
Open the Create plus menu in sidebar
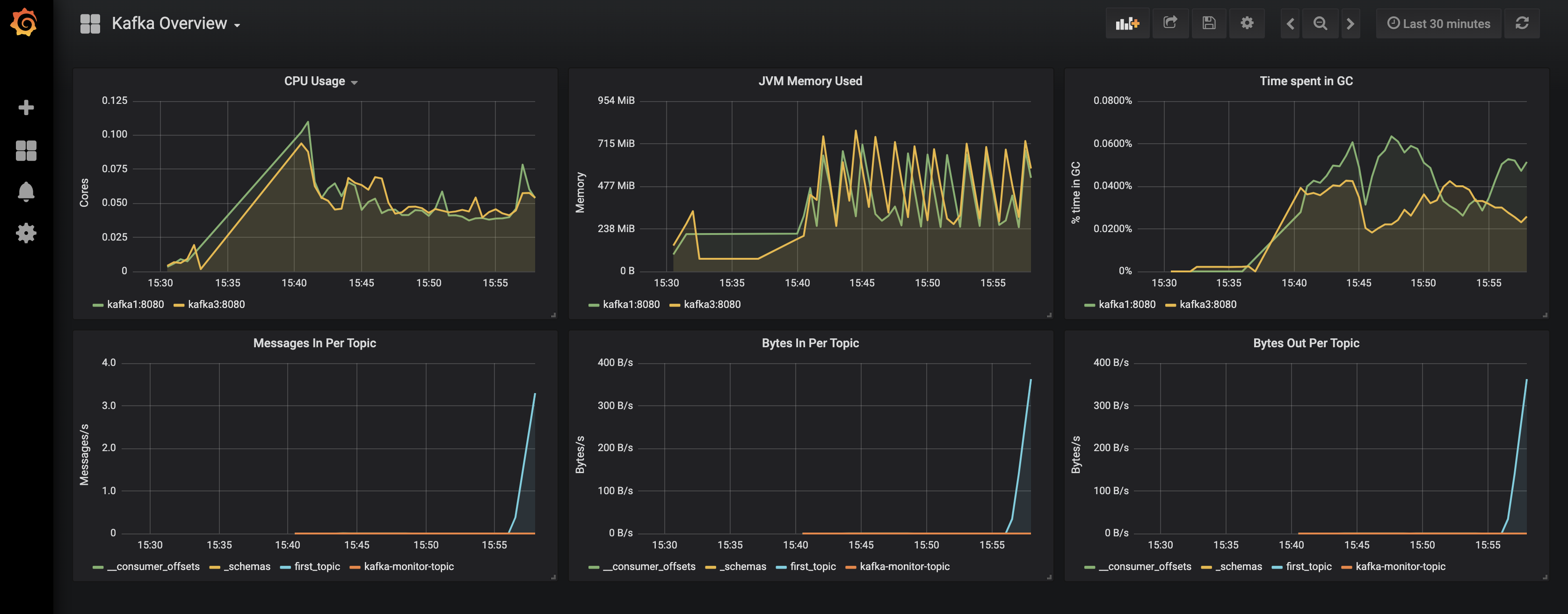click(x=26, y=108)
